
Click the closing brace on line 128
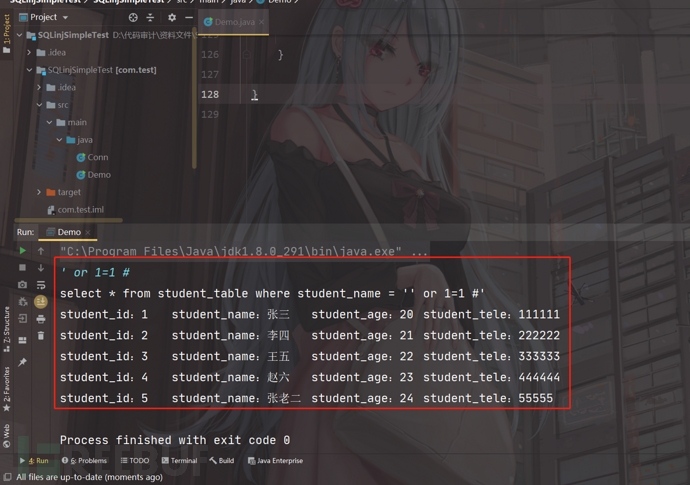tap(254, 95)
